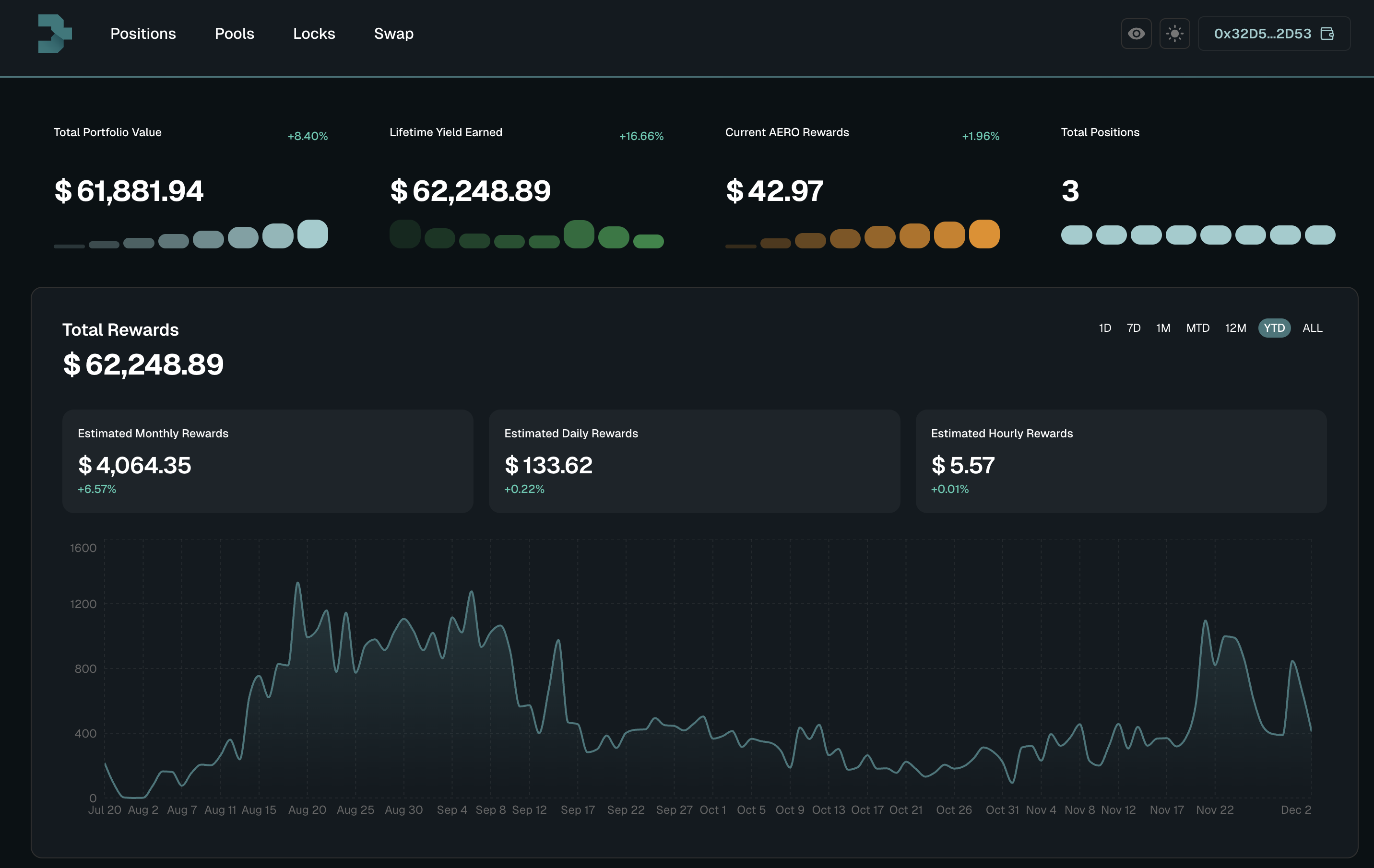Open the Swap page
The height and width of the screenshot is (868, 1374).
point(393,34)
